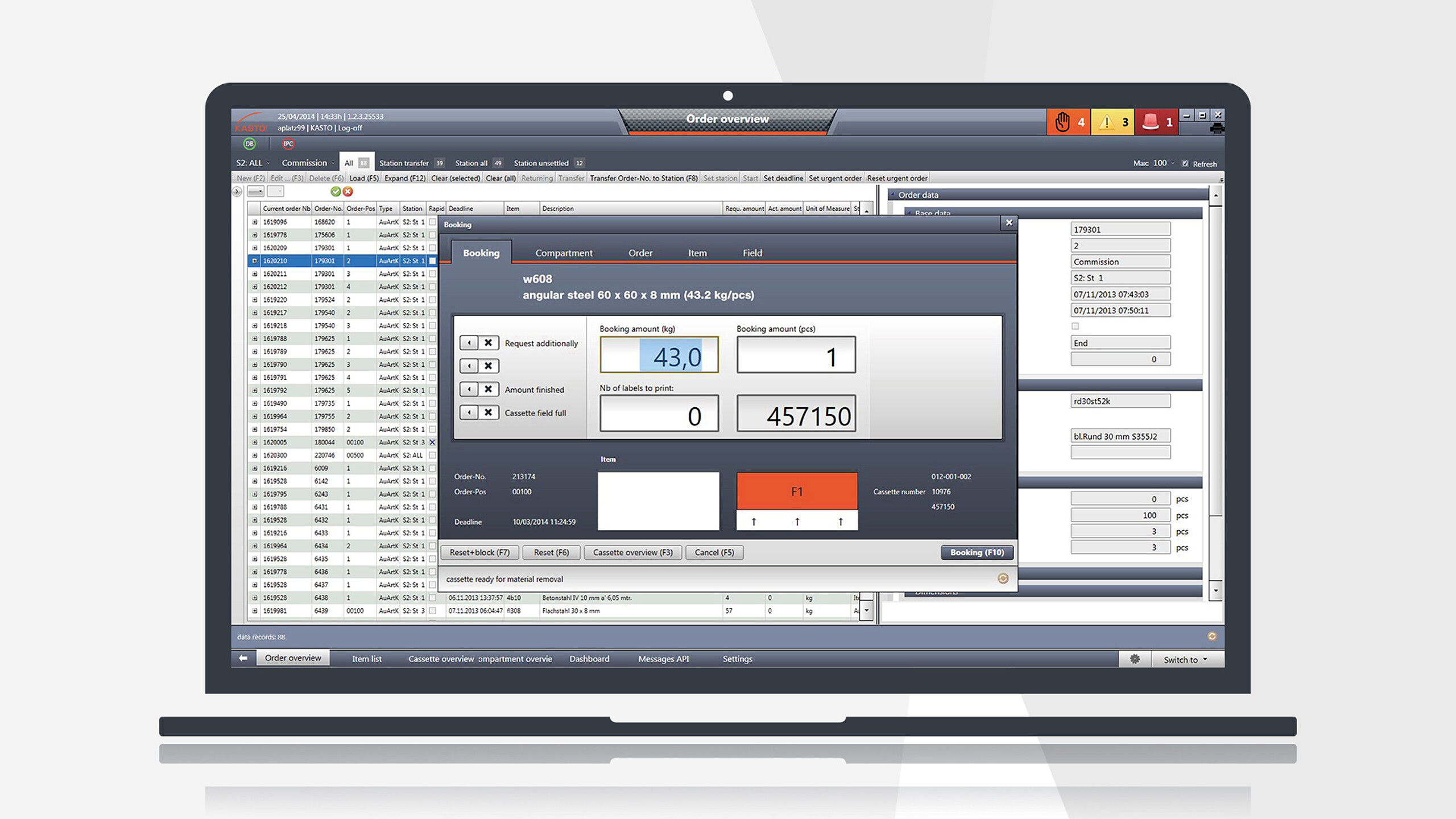The height and width of the screenshot is (819, 1456).
Task: Open the Dashboard from the bottom navigation
Action: pyautogui.click(x=589, y=659)
